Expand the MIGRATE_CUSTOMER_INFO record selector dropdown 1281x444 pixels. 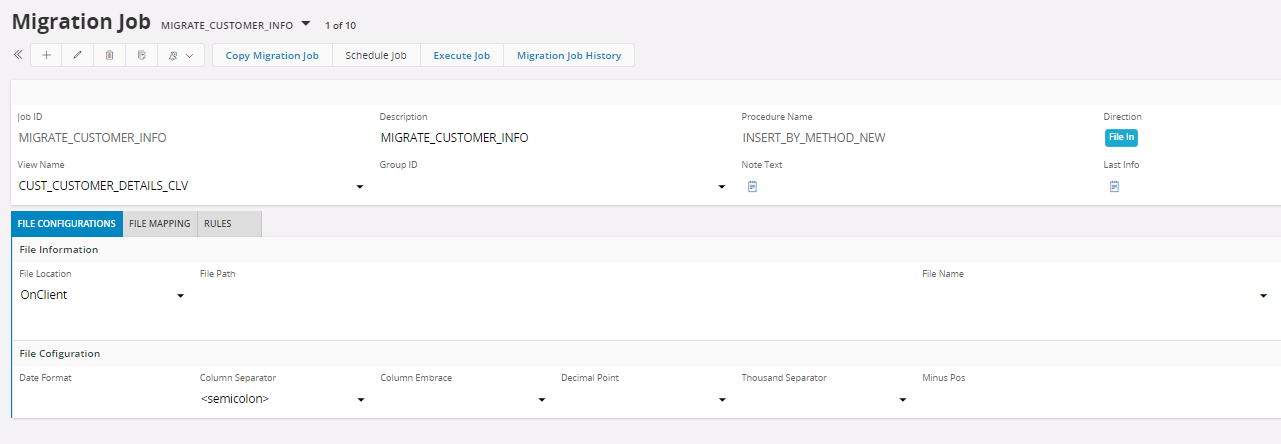click(306, 23)
